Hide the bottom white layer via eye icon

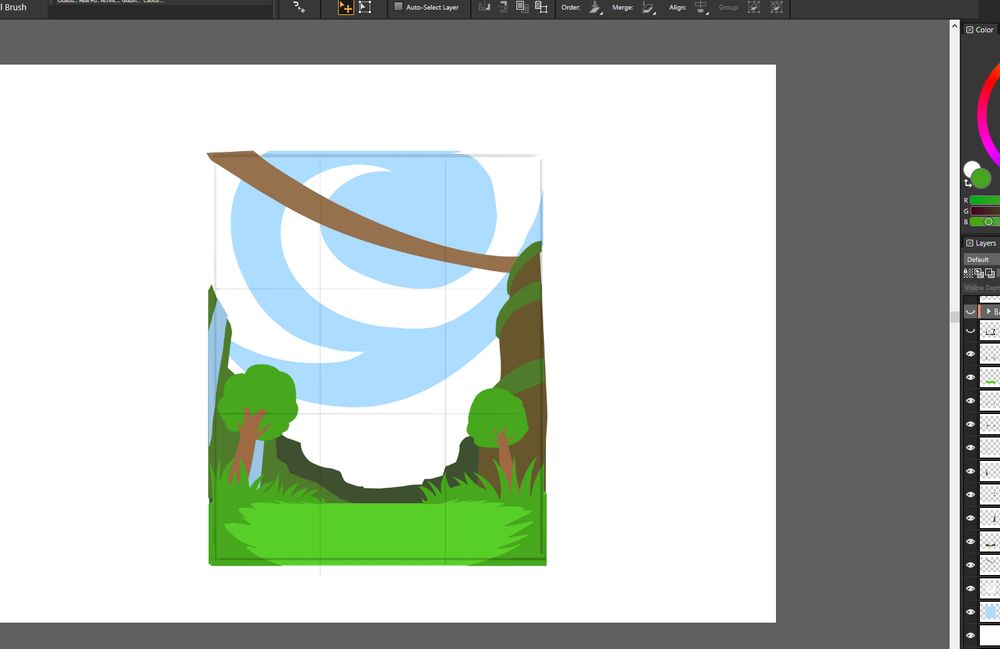(970, 635)
